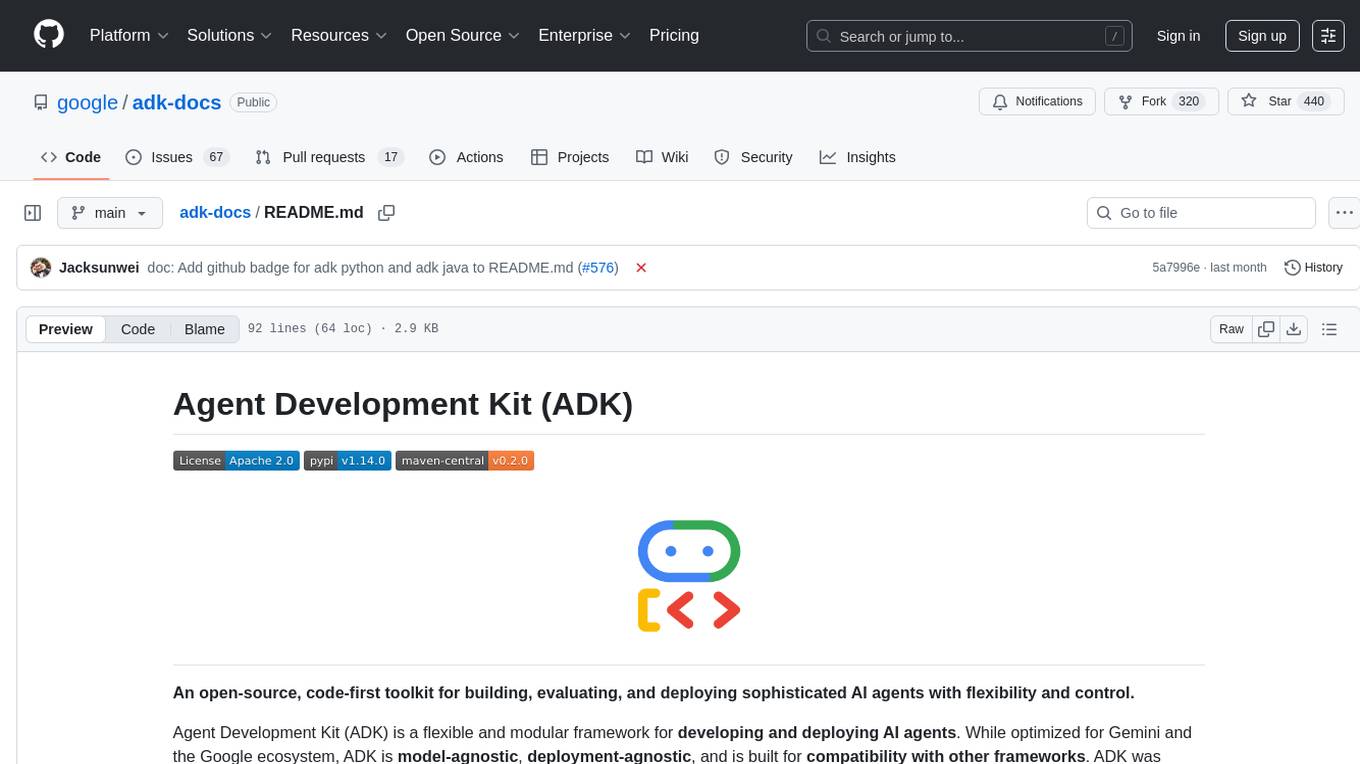1360x764 pixels.
Task: Sign in to GitHub
Action: coord(1178,36)
